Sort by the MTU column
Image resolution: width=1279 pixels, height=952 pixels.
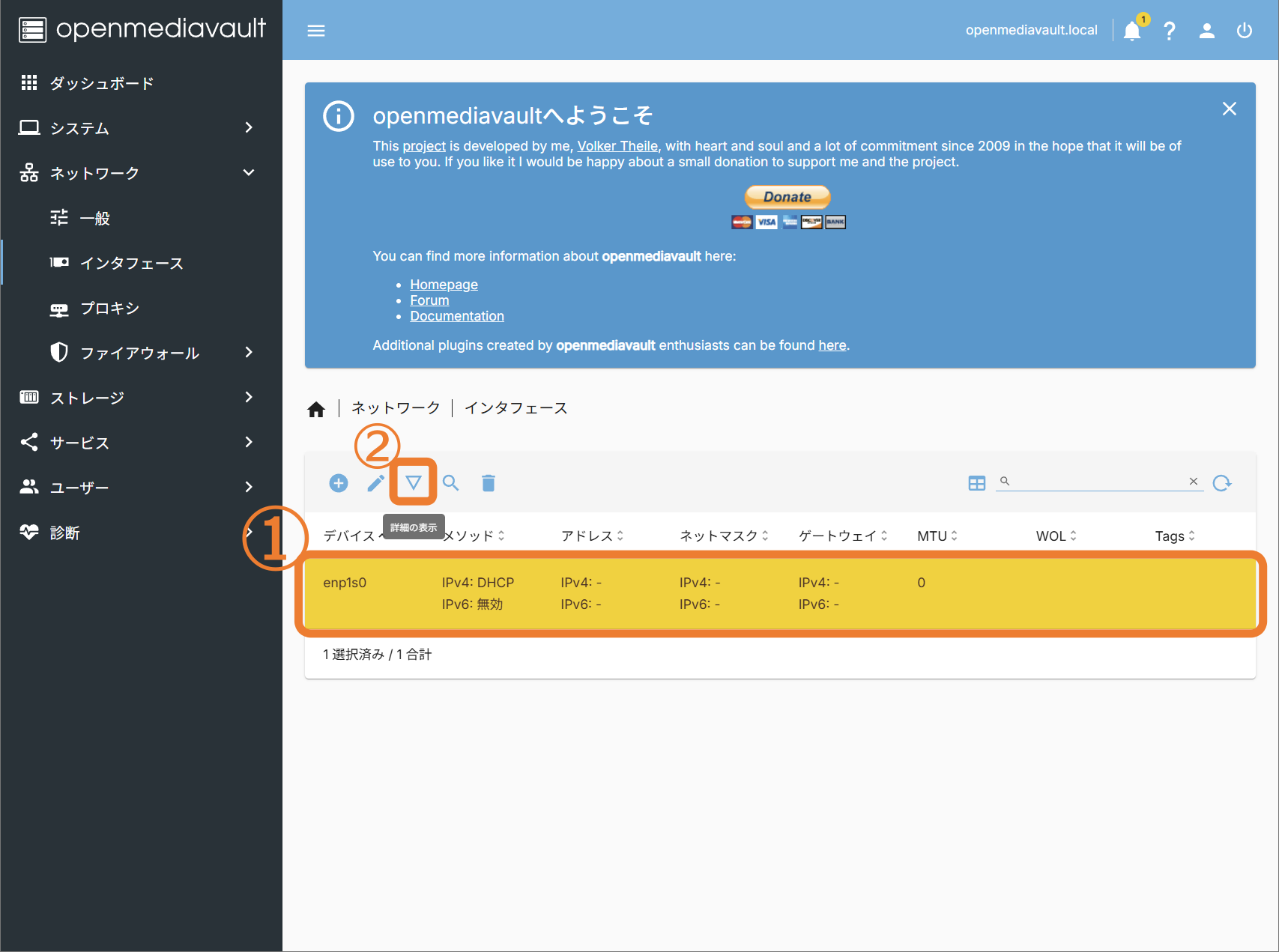[x=937, y=536]
